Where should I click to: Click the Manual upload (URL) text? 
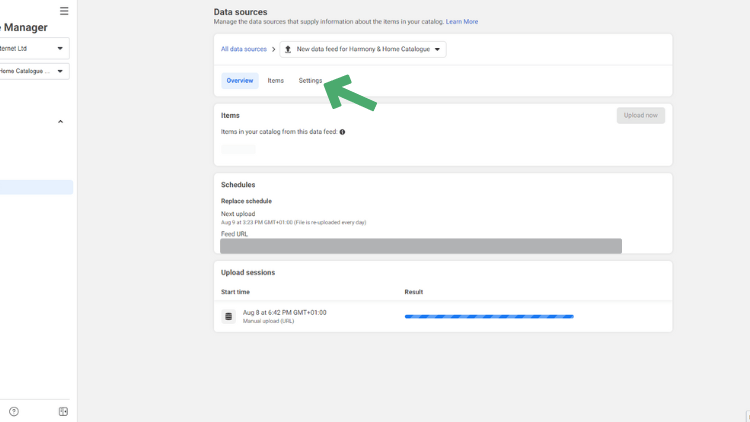268,321
